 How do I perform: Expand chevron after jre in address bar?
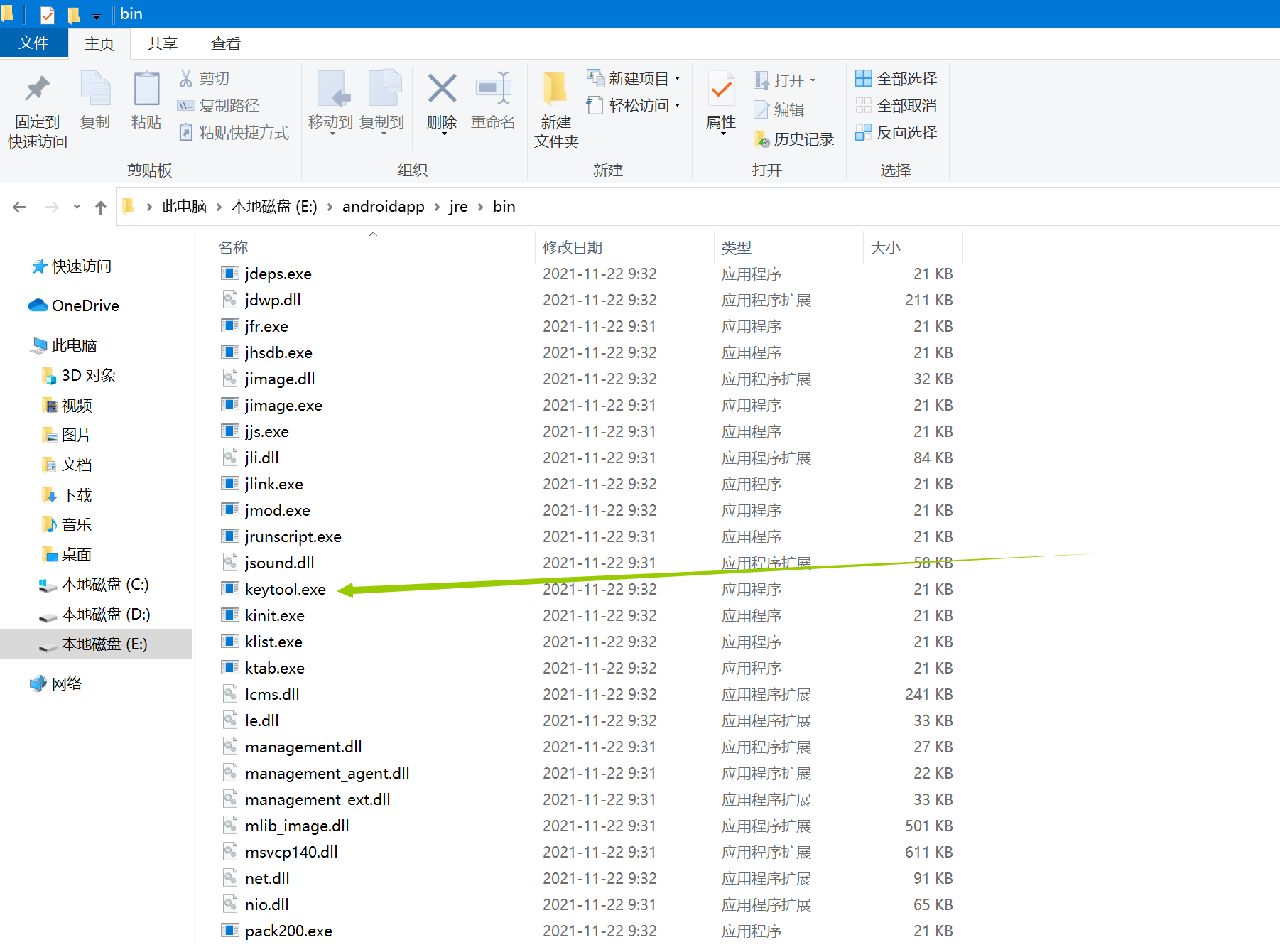pyautogui.click(x=481, y=207)
